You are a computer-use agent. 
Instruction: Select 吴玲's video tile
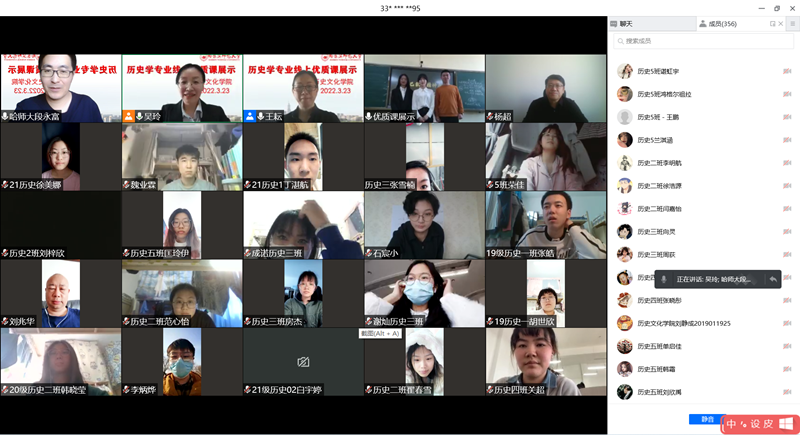click(x=182, y=88)
